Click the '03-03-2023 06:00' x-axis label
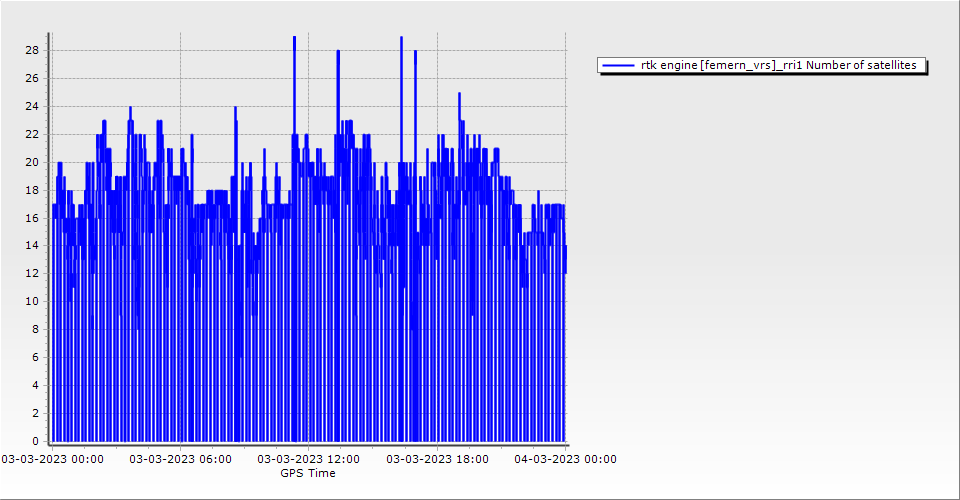 (180, 459)
